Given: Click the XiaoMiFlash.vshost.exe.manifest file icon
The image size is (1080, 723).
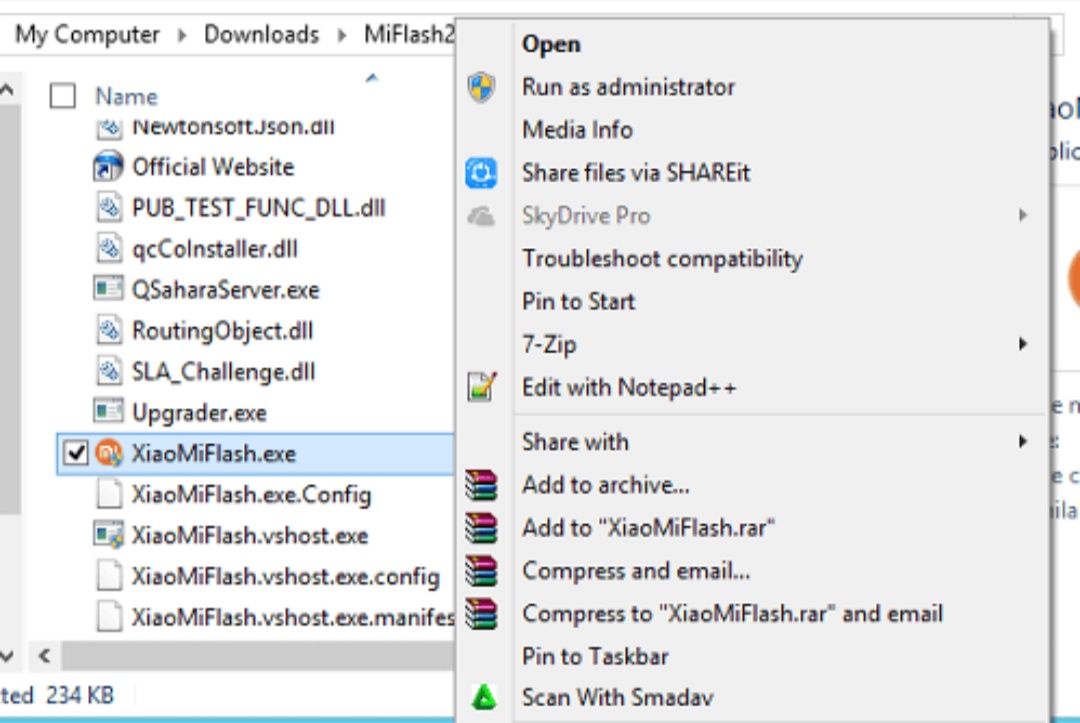Looking at the screenshot, I should pos(109,616).
